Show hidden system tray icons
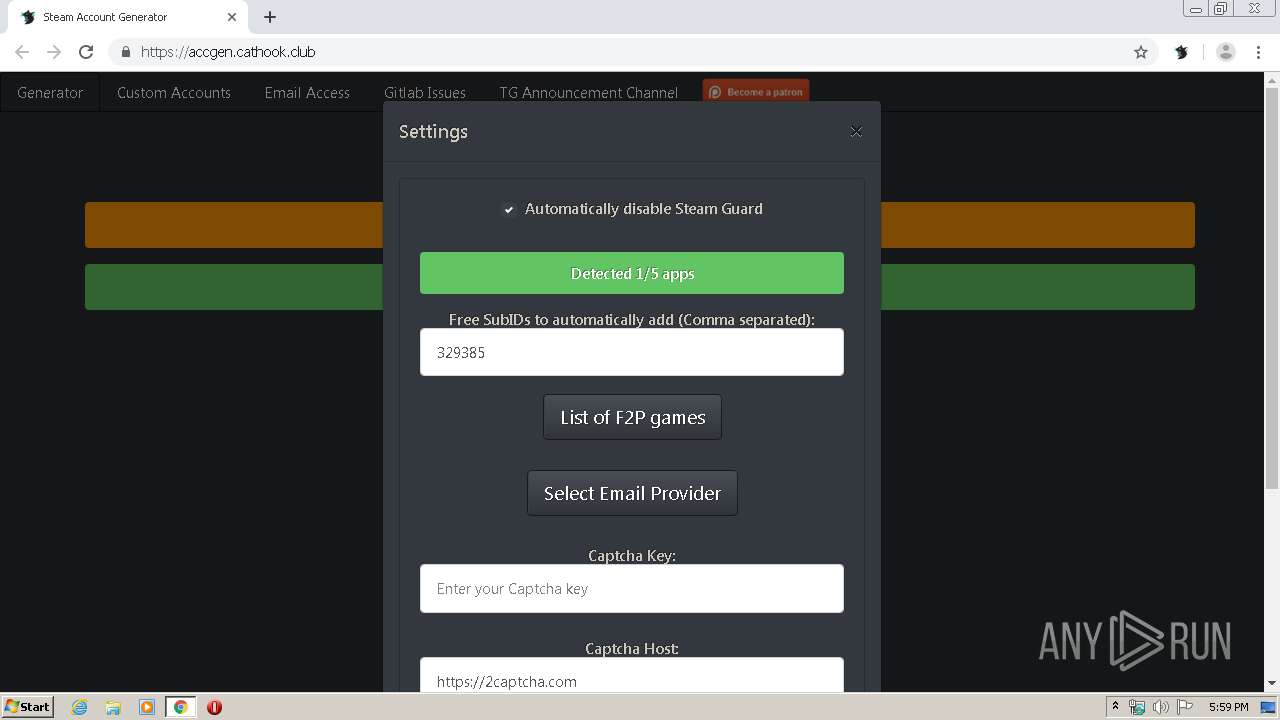This screenshot has width=1280, height=720. pos(1115,707)
